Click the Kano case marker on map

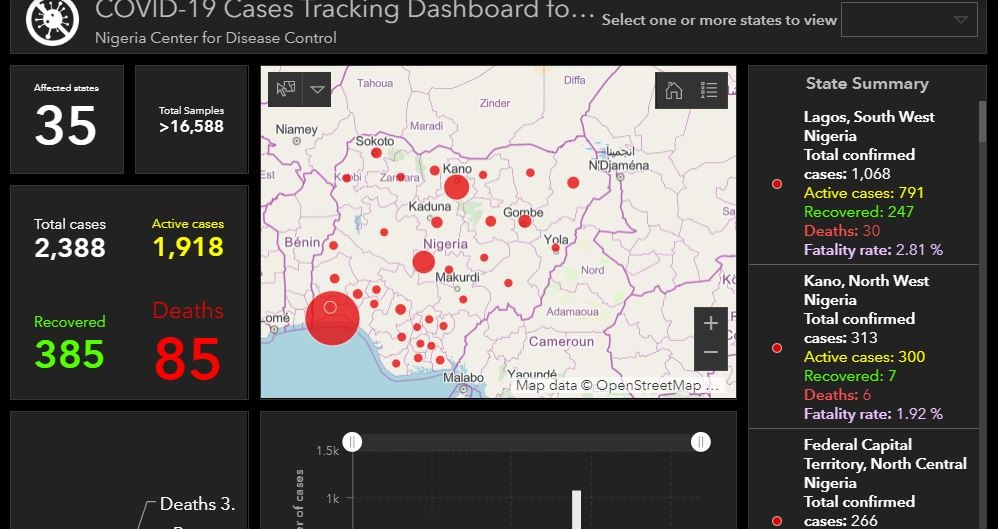point(457,187)
